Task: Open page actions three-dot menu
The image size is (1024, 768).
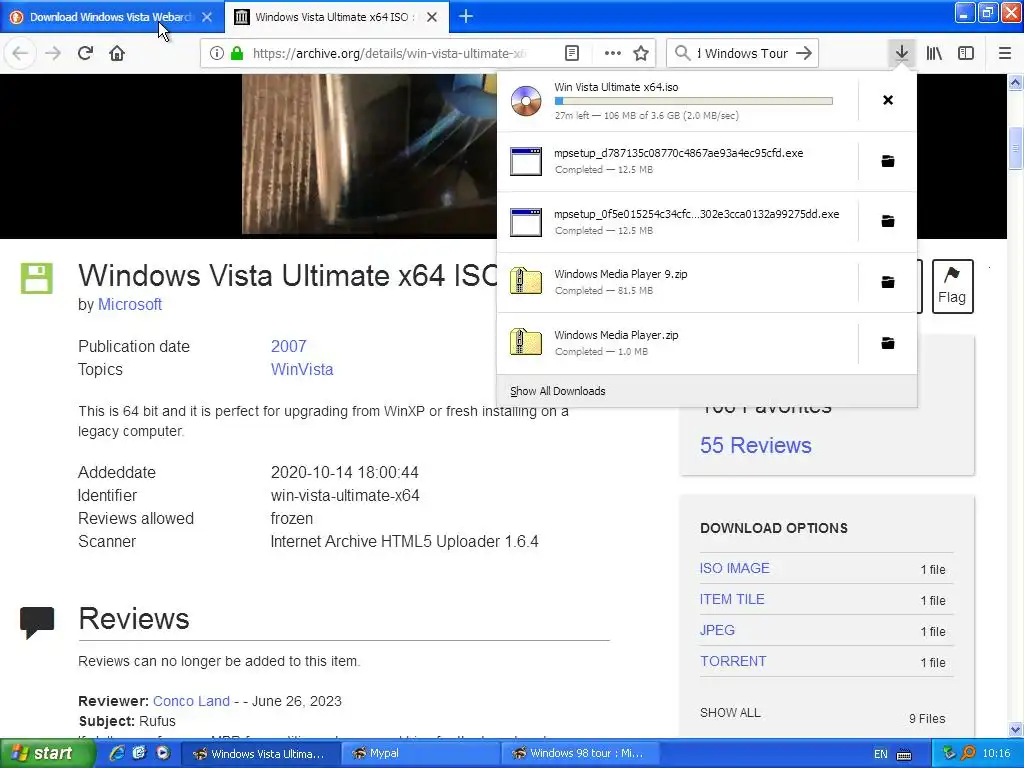Action: 613,54
